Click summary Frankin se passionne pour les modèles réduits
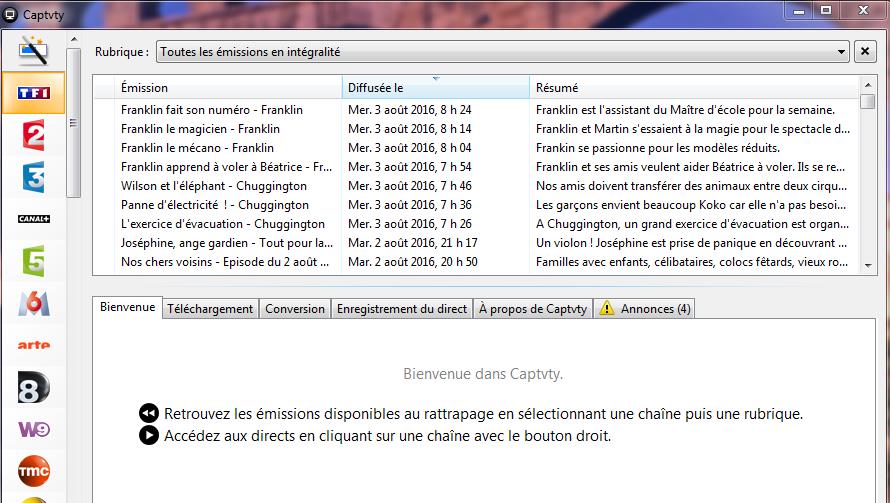 [658, 148]
